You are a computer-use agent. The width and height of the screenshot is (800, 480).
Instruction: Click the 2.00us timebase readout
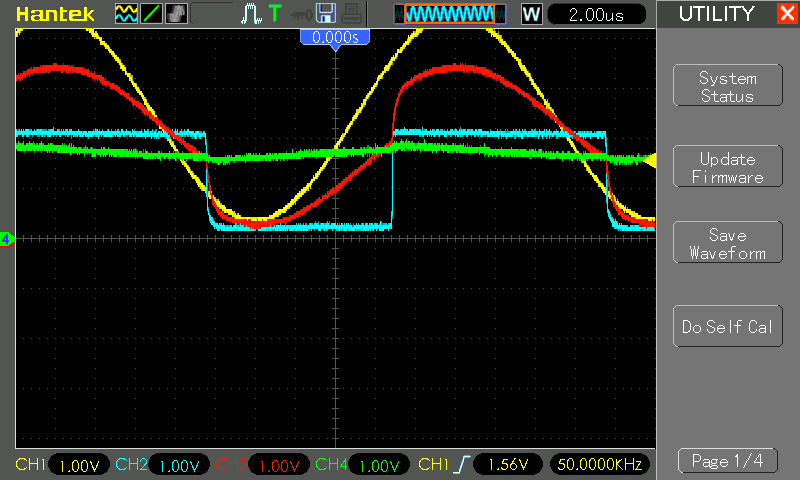[x=596, y=14]
